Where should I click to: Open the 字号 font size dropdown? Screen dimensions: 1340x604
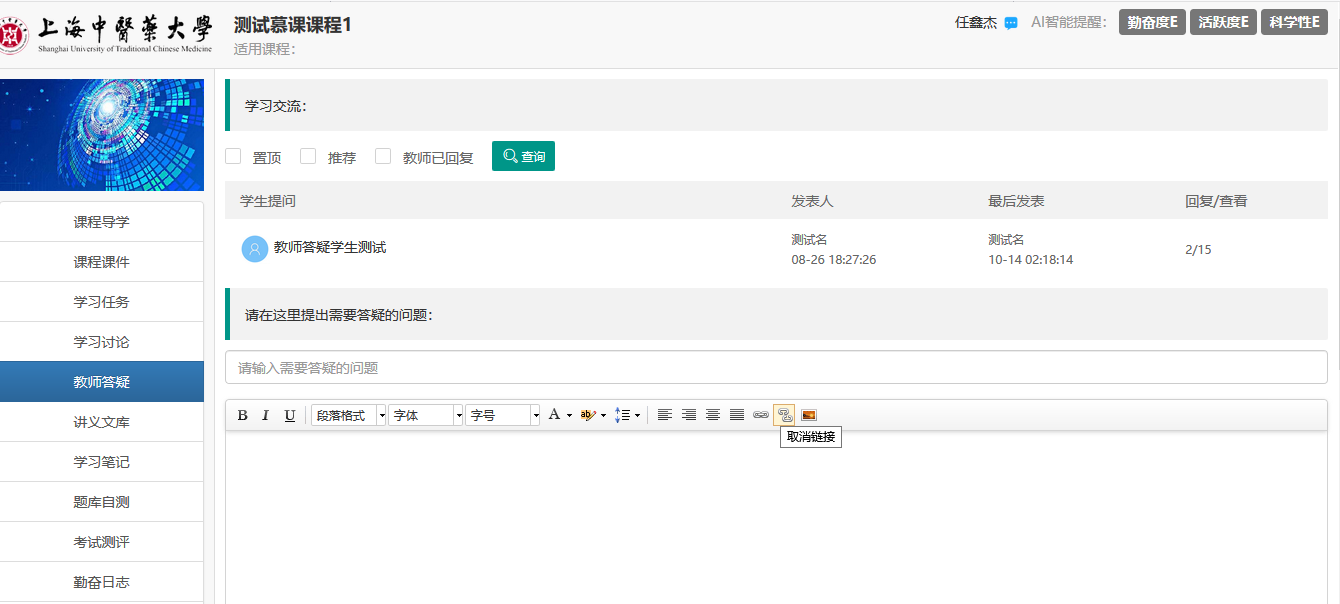coord(502,415)
